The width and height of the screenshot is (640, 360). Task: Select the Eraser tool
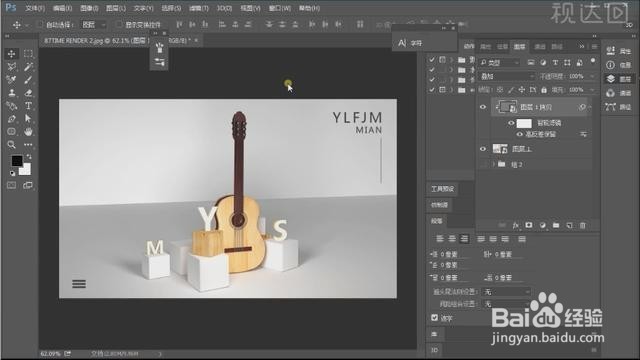[28, 93]
